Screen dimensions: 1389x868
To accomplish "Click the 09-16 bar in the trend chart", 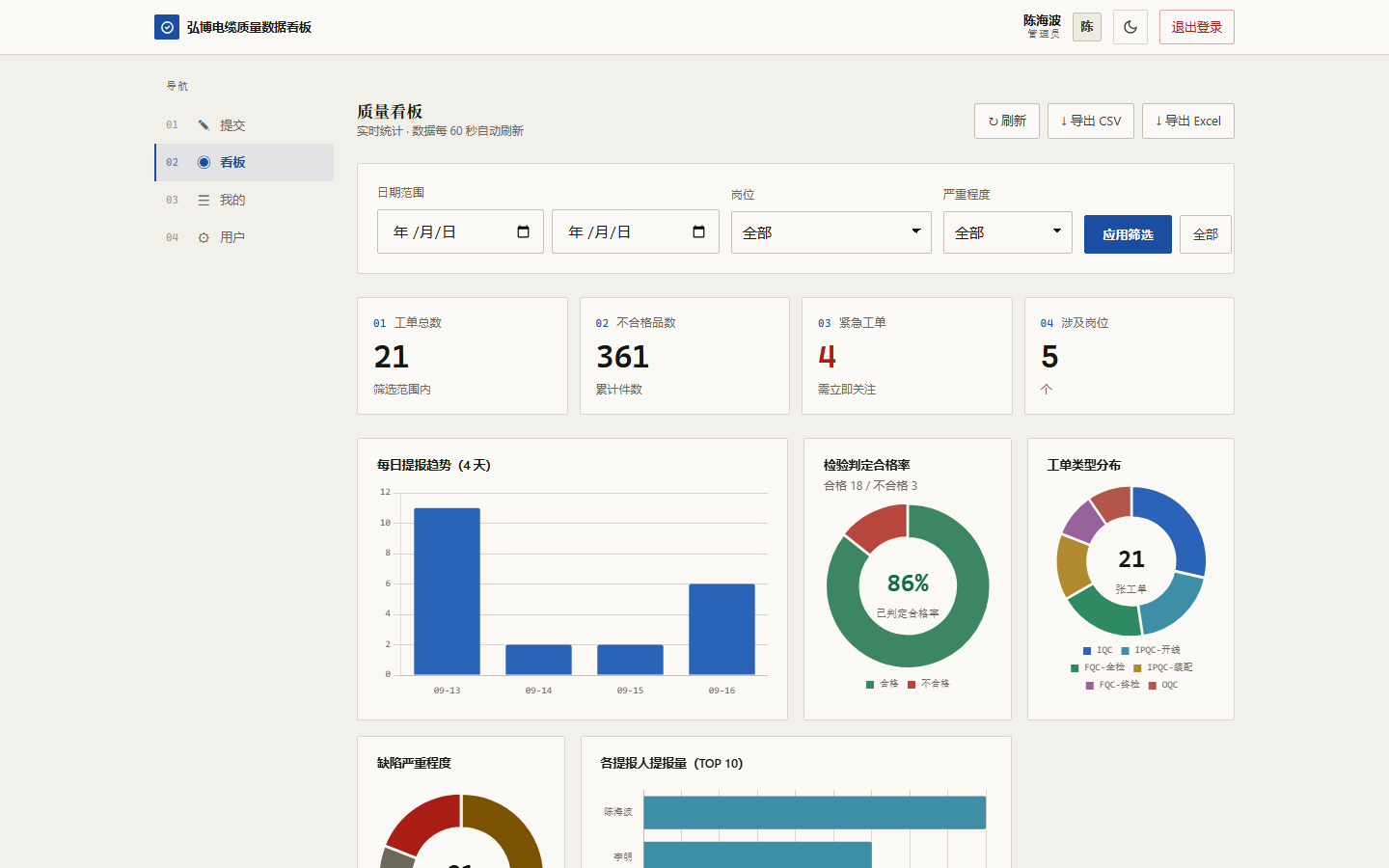I will 722,629.
